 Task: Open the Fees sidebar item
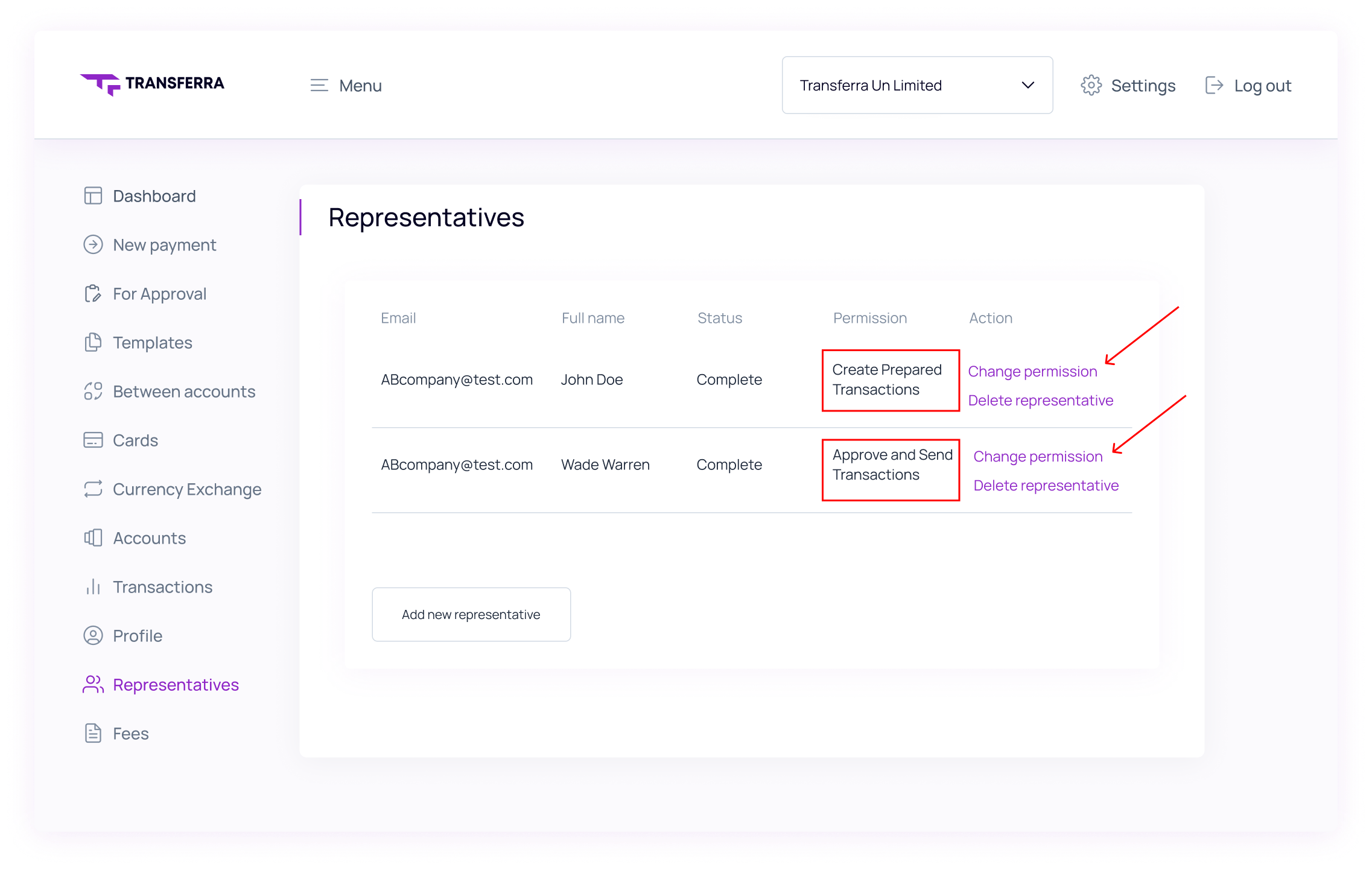click(130, 734)
